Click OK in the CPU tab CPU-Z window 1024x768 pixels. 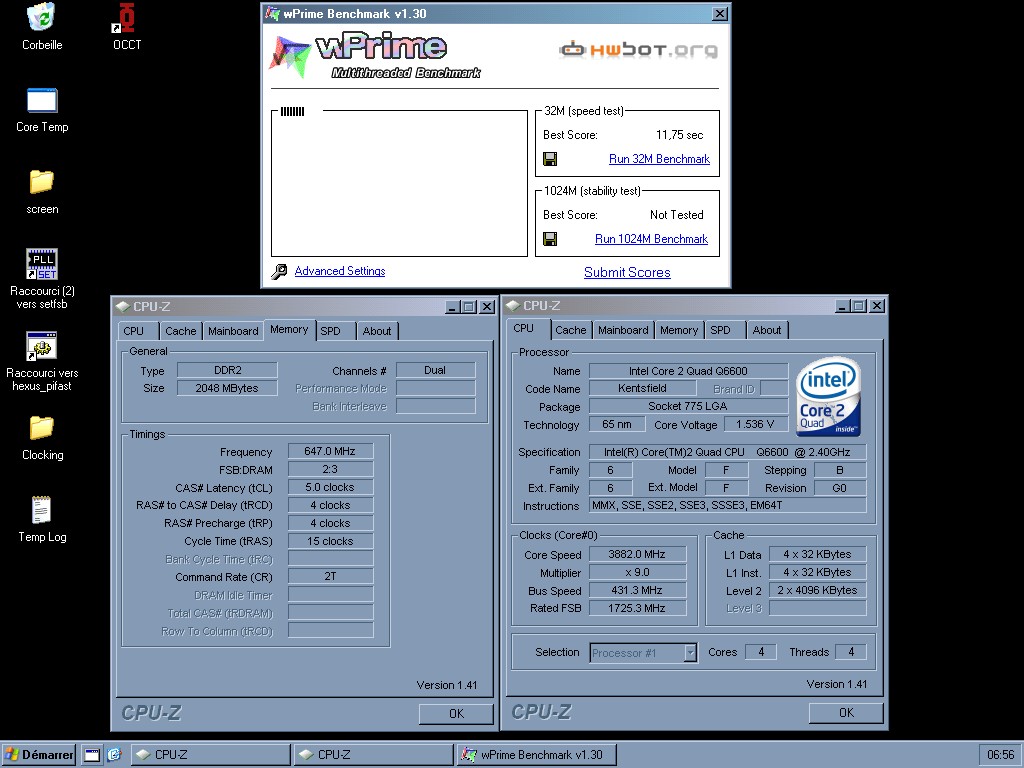click(846, 712)
